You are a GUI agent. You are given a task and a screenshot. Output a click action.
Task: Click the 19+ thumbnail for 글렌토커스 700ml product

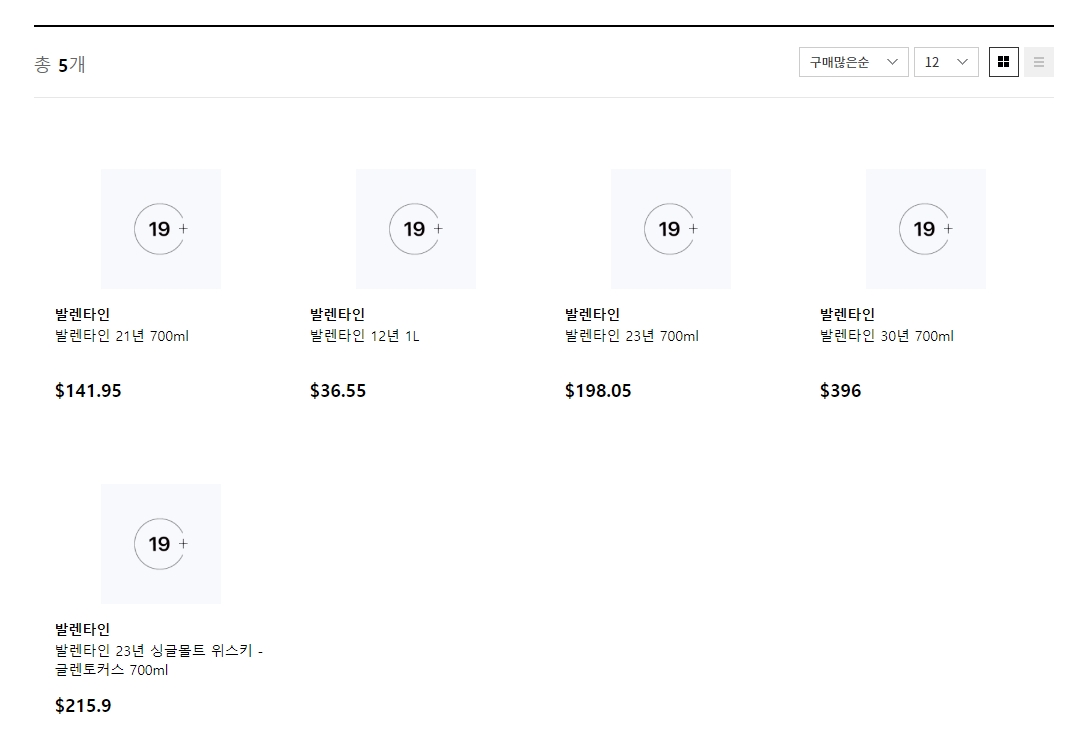161,544
